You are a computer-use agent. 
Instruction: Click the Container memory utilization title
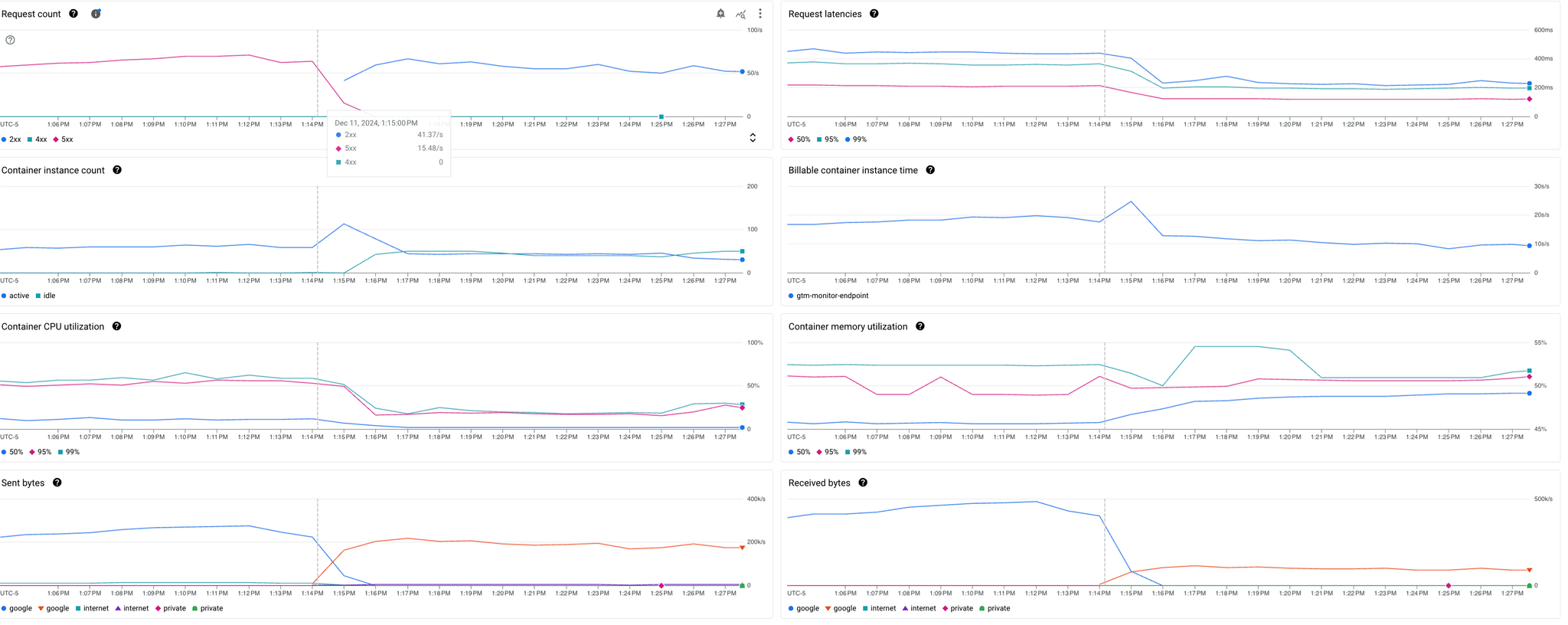click(x=848, y=326)
